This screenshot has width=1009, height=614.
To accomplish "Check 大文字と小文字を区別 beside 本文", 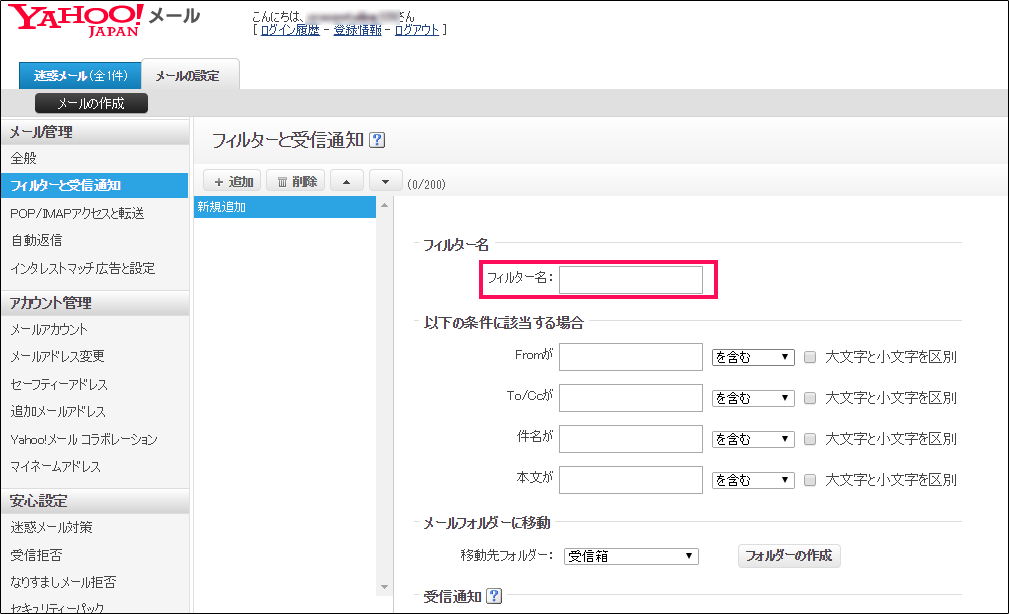I will pyautogui.click(x=810, y=479).
